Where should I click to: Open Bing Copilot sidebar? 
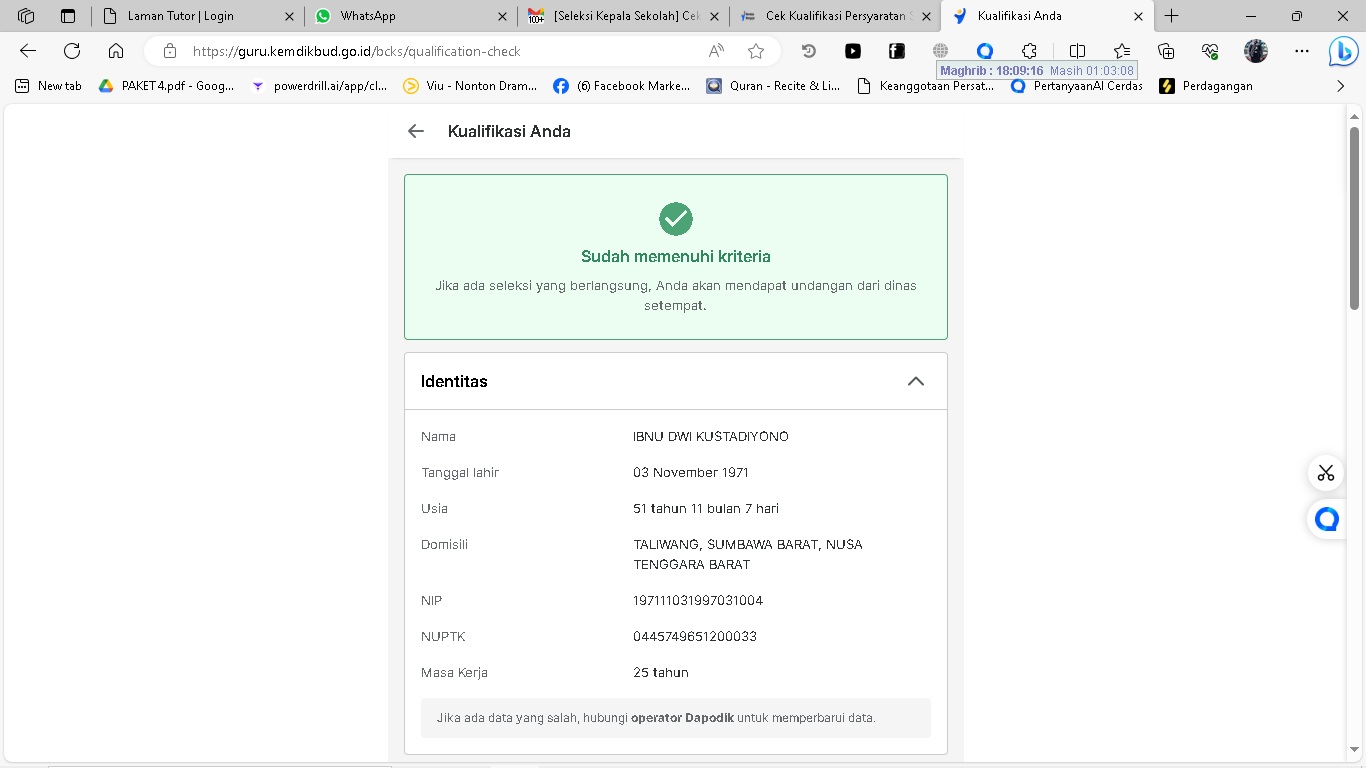(x=1342, y=51)
